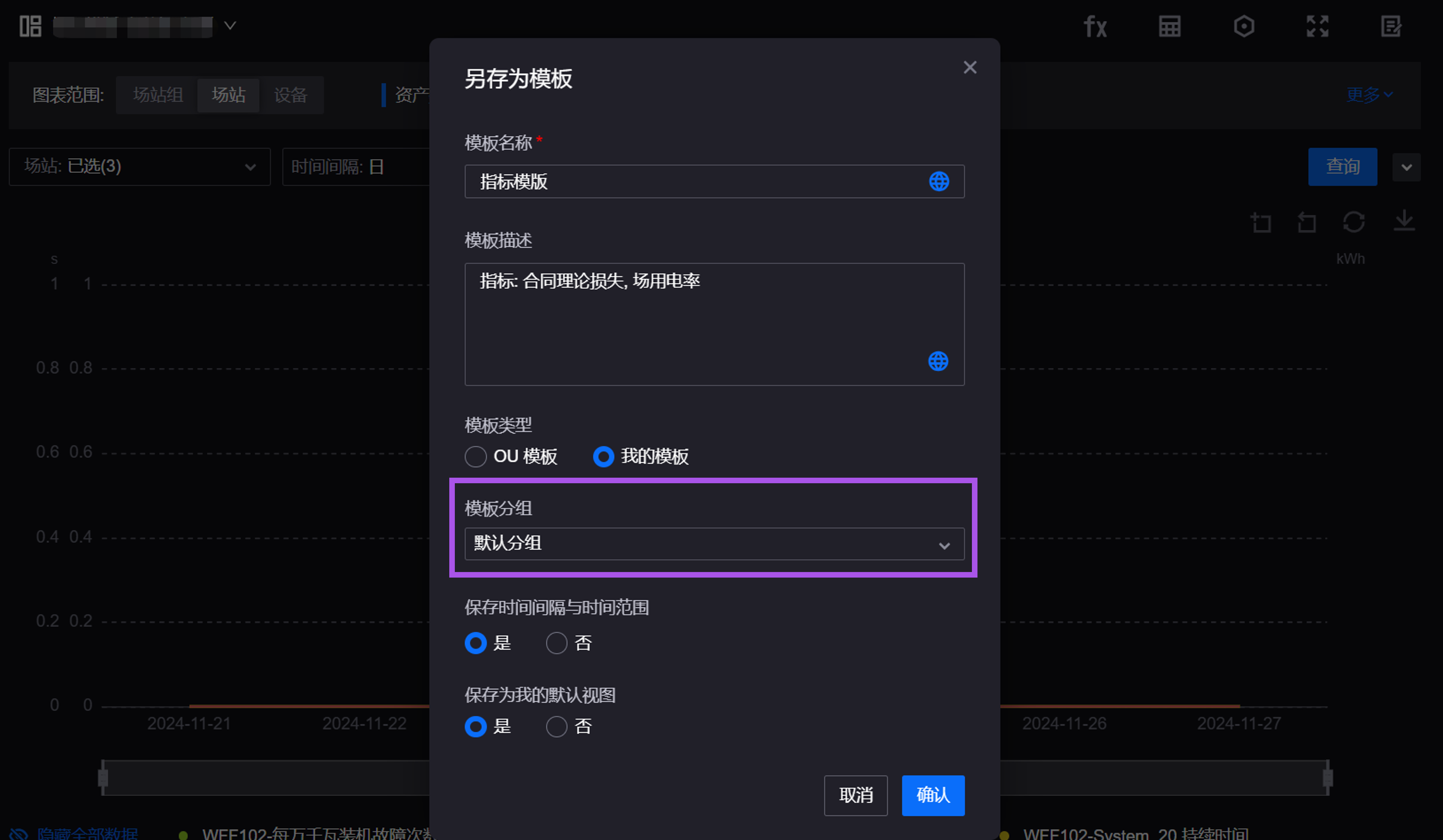Click the chart download icon

pos(1404,221)
